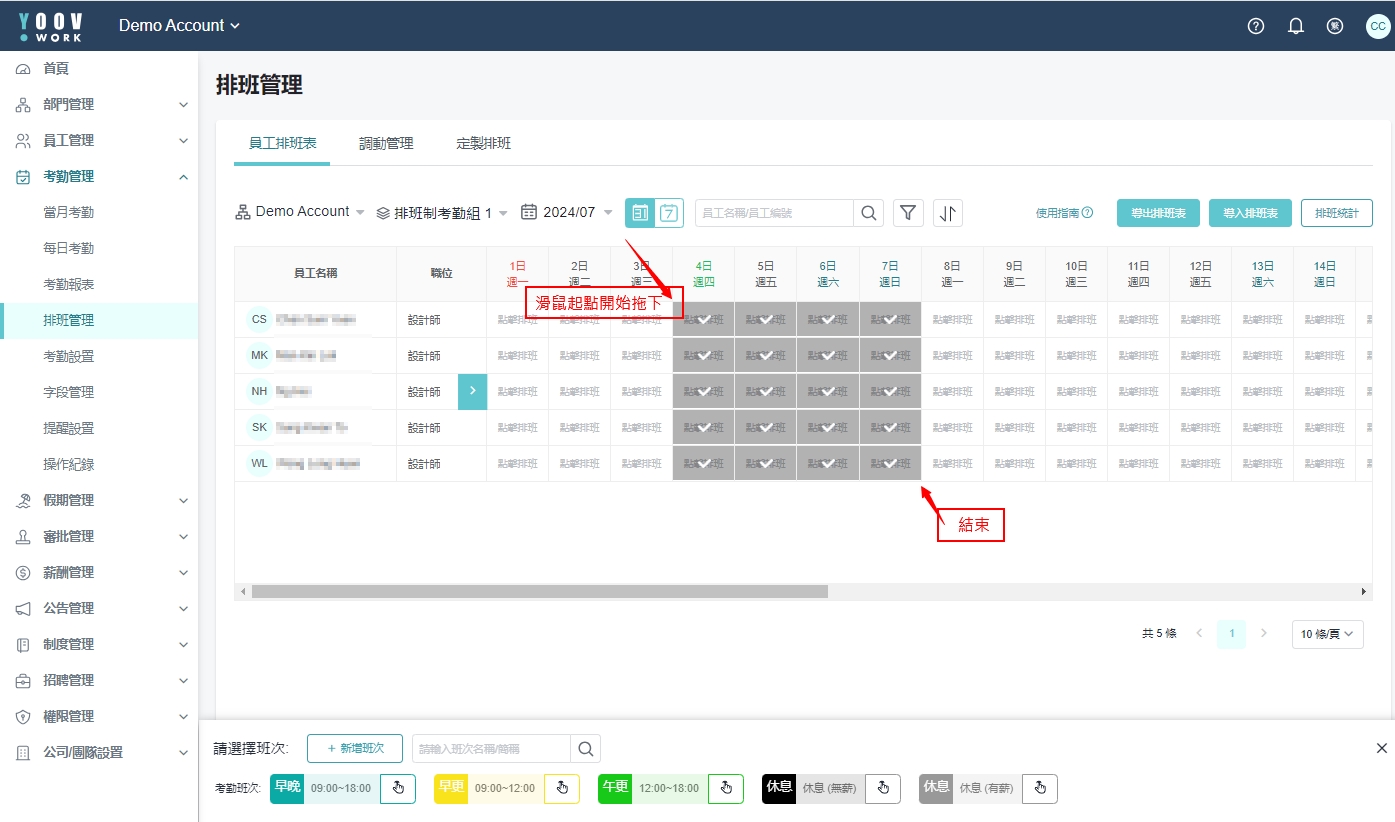1395x822 pixels.
Task: Switch to weekly calendar view
Action: point(669,213)
